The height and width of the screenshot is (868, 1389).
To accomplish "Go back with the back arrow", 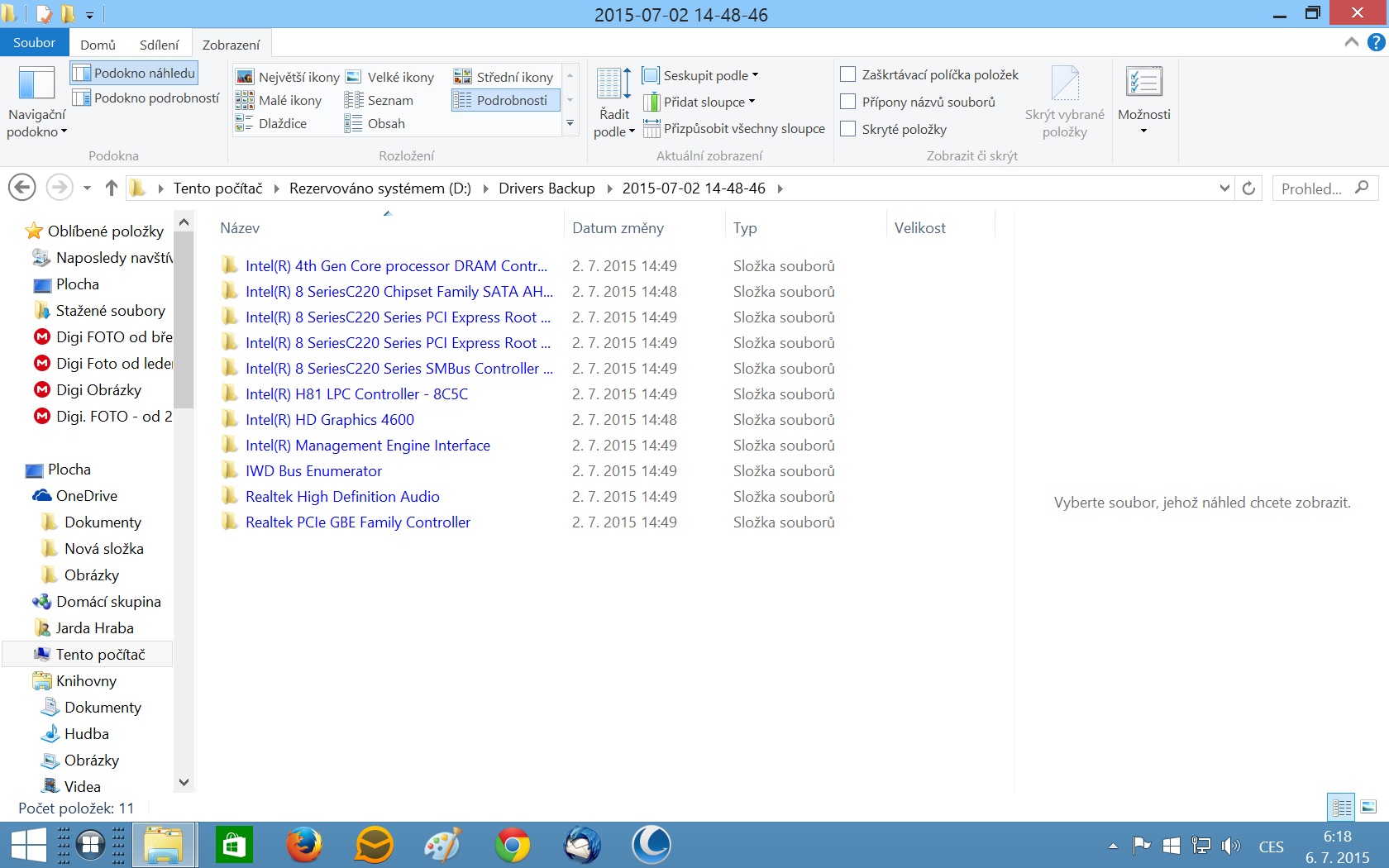I will (x=22, y=188).
